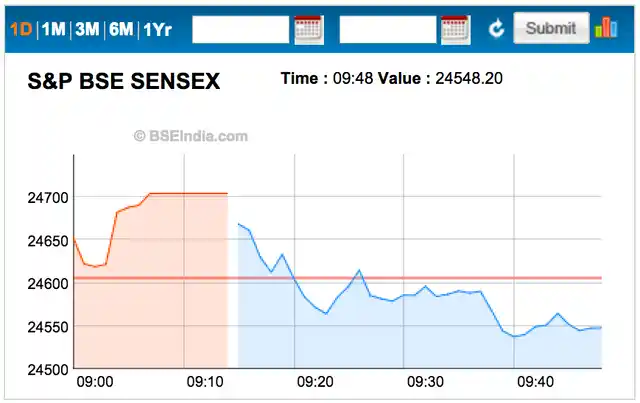The height and width of the screenshot is (403, 640).
Task: Click the Submit button
Action: pyautogui.click(x=551, y=28)
